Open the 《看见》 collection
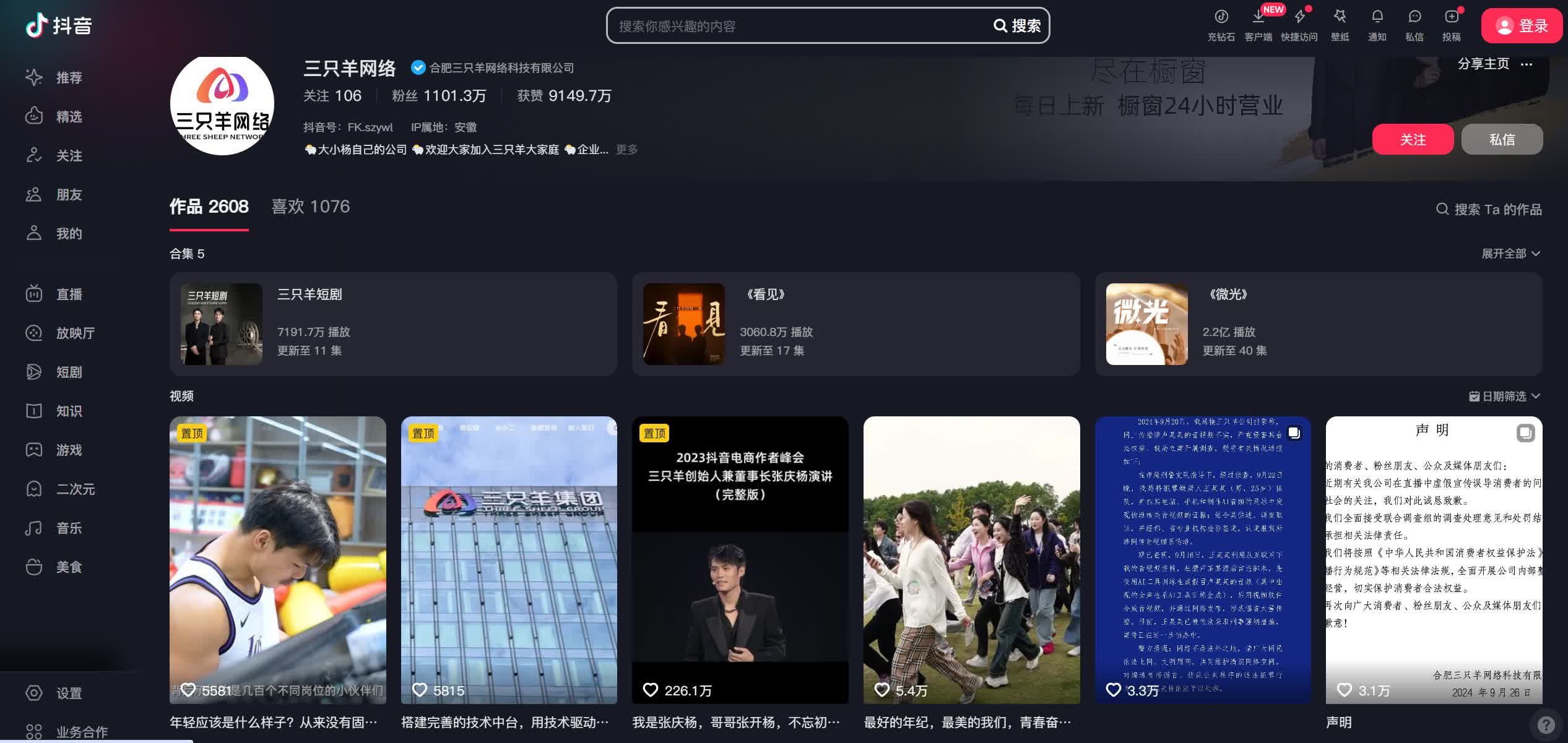Screen dimensions: 1568x743 [x=855, y=324]
